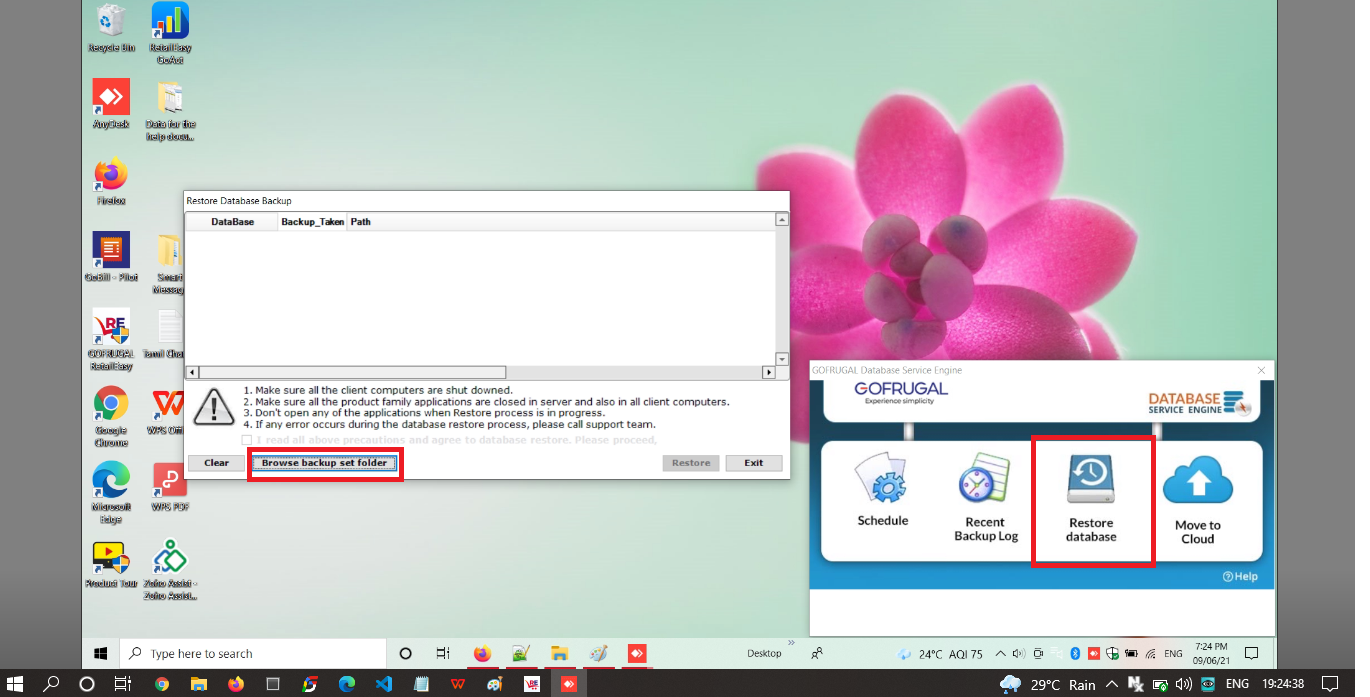Select the Product Tour desktop shortcut
Image resolution: width=1370 pixels, height=697 pixels.
click(111, 564)
